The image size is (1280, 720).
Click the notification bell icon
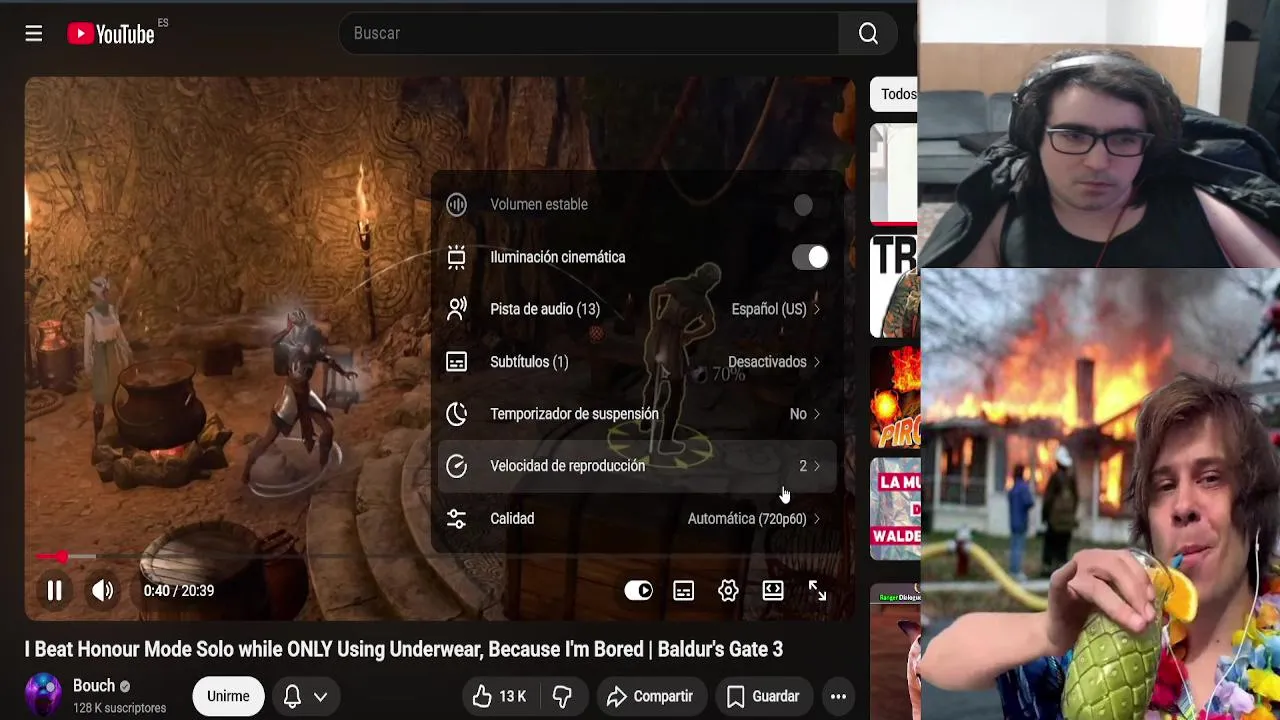point(292,697)
